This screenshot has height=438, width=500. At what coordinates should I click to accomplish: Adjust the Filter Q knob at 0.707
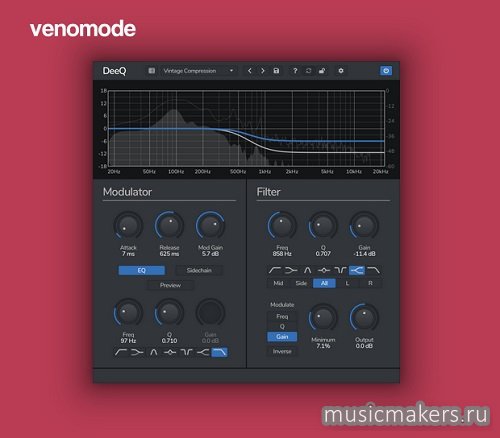323,226
